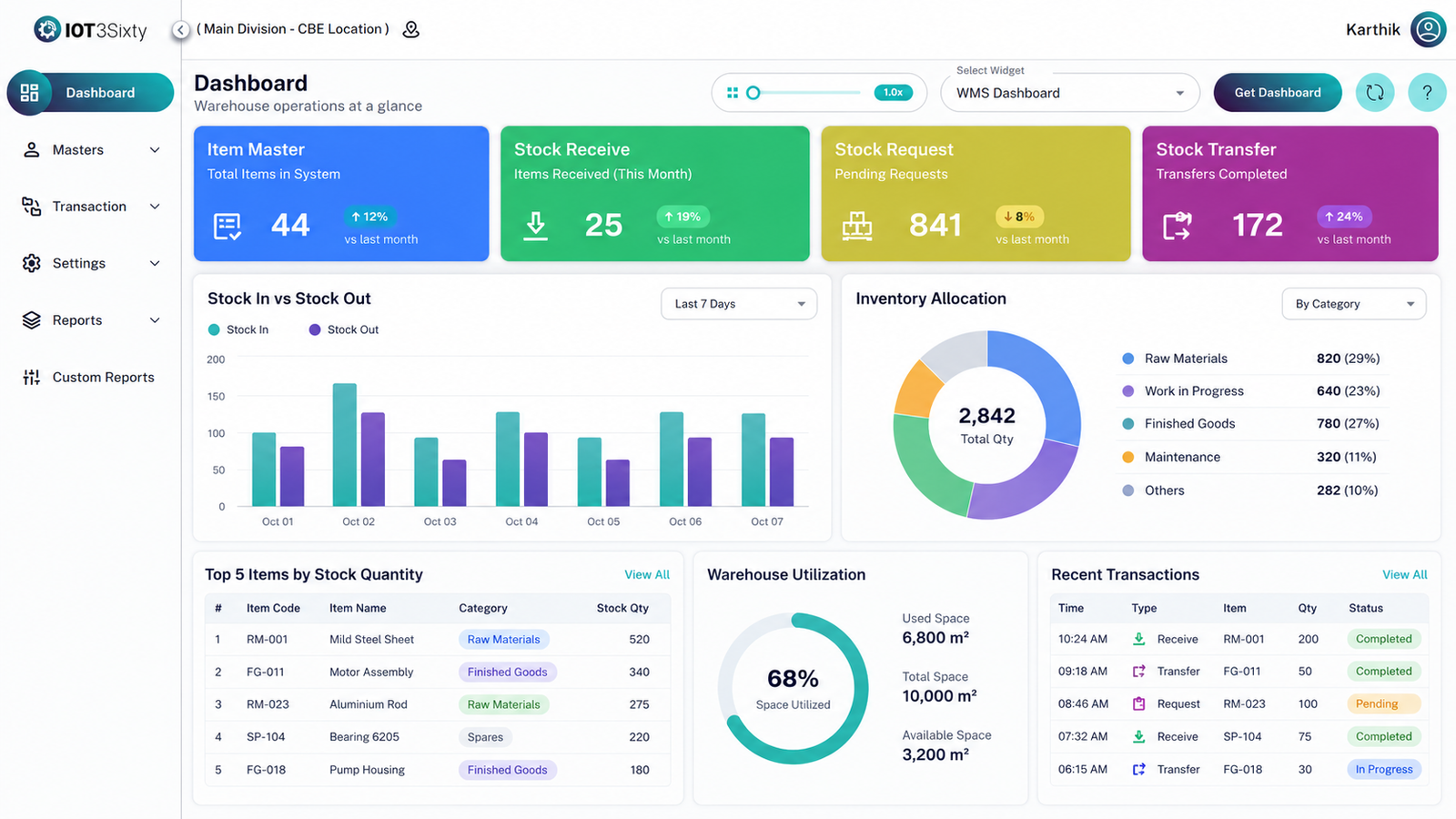1456x819 pixels.
Task: Click the Custom Reports sliders icon
Action: point(32,377)
